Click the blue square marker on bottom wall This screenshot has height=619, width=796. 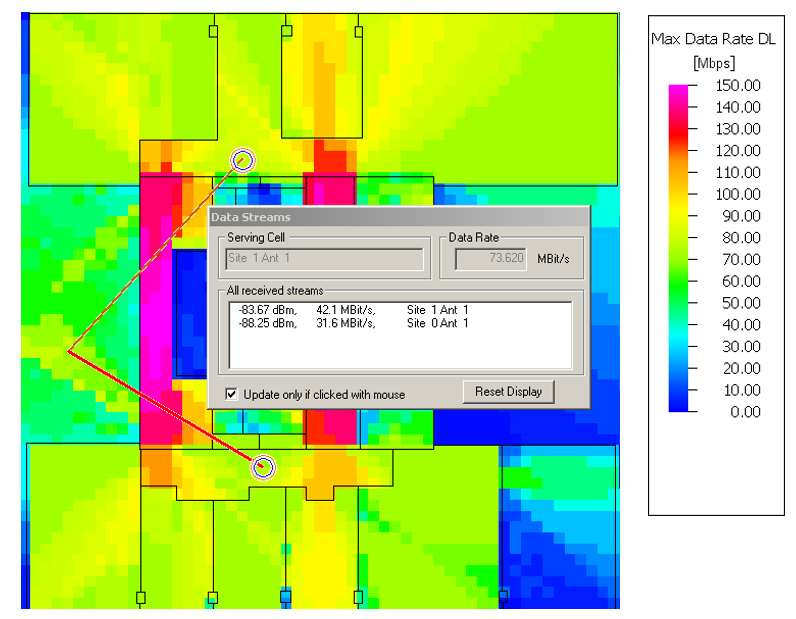(285, 597)
